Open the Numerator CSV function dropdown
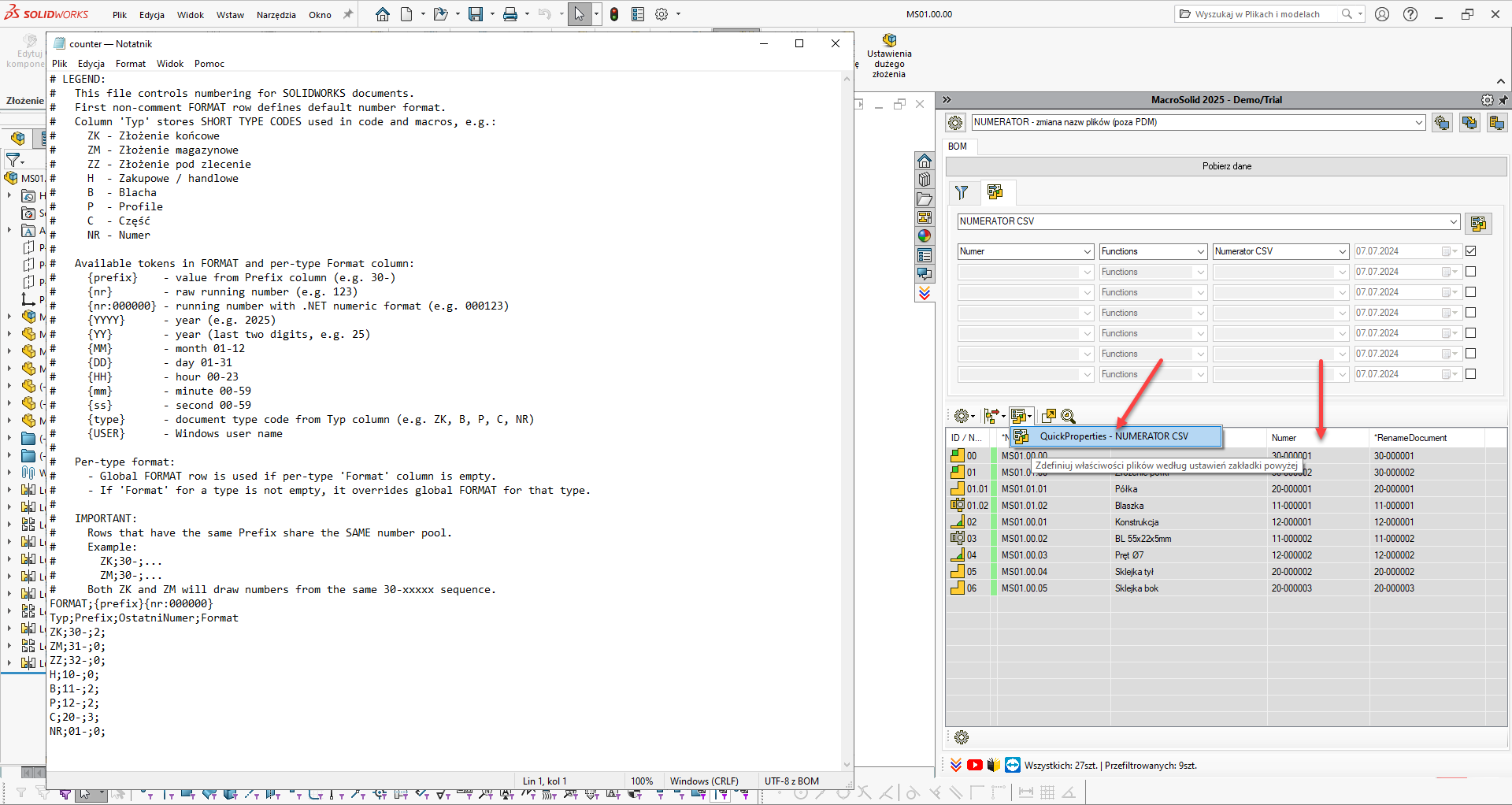 point(1343,251)
